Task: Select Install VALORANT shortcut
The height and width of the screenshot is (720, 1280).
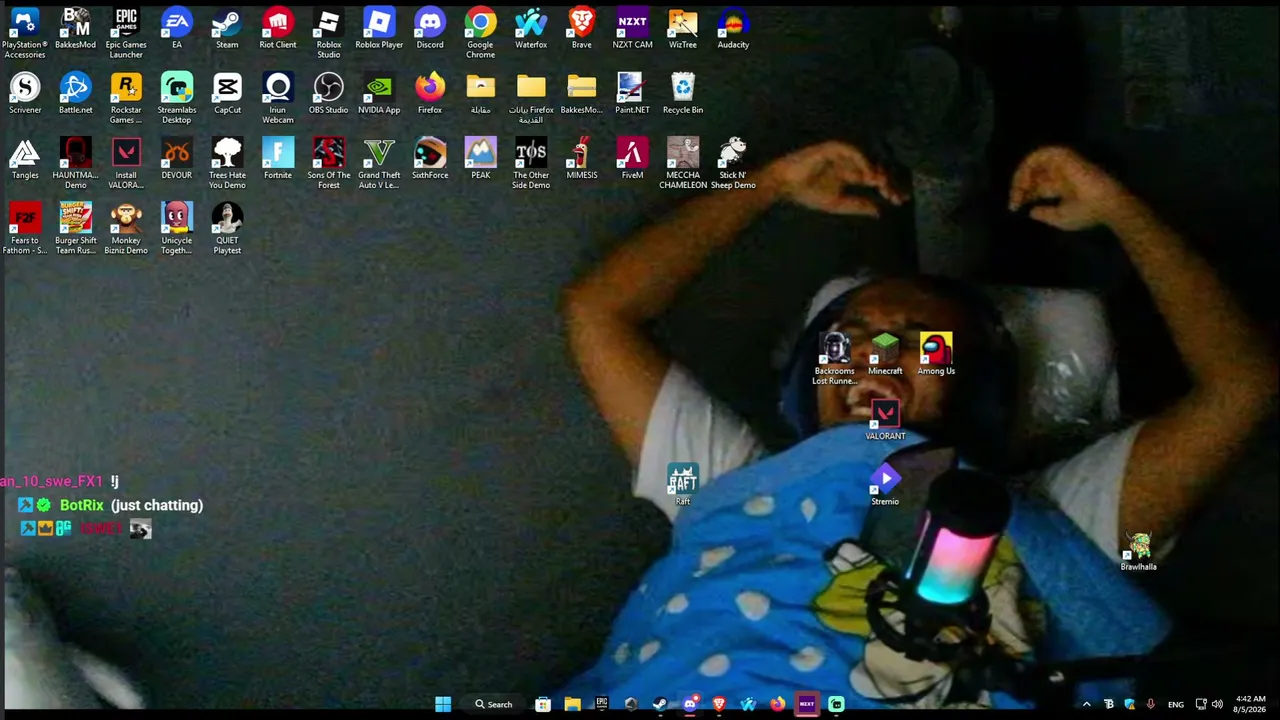Action: pyautogui.click(x=126, y=163)
